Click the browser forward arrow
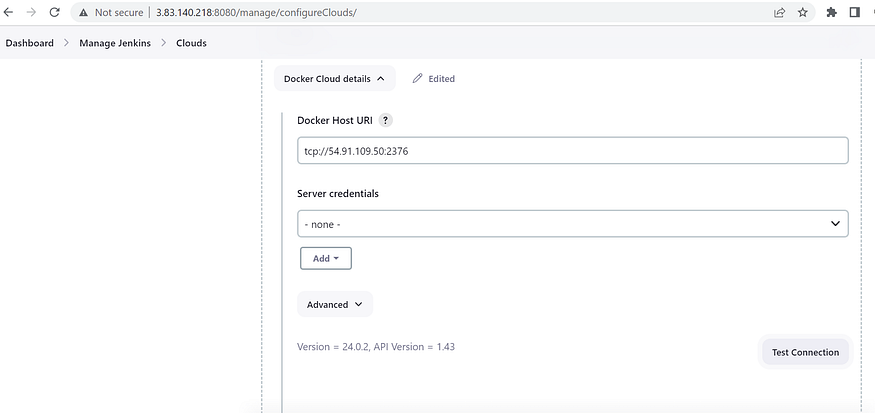 coord(31,12)
